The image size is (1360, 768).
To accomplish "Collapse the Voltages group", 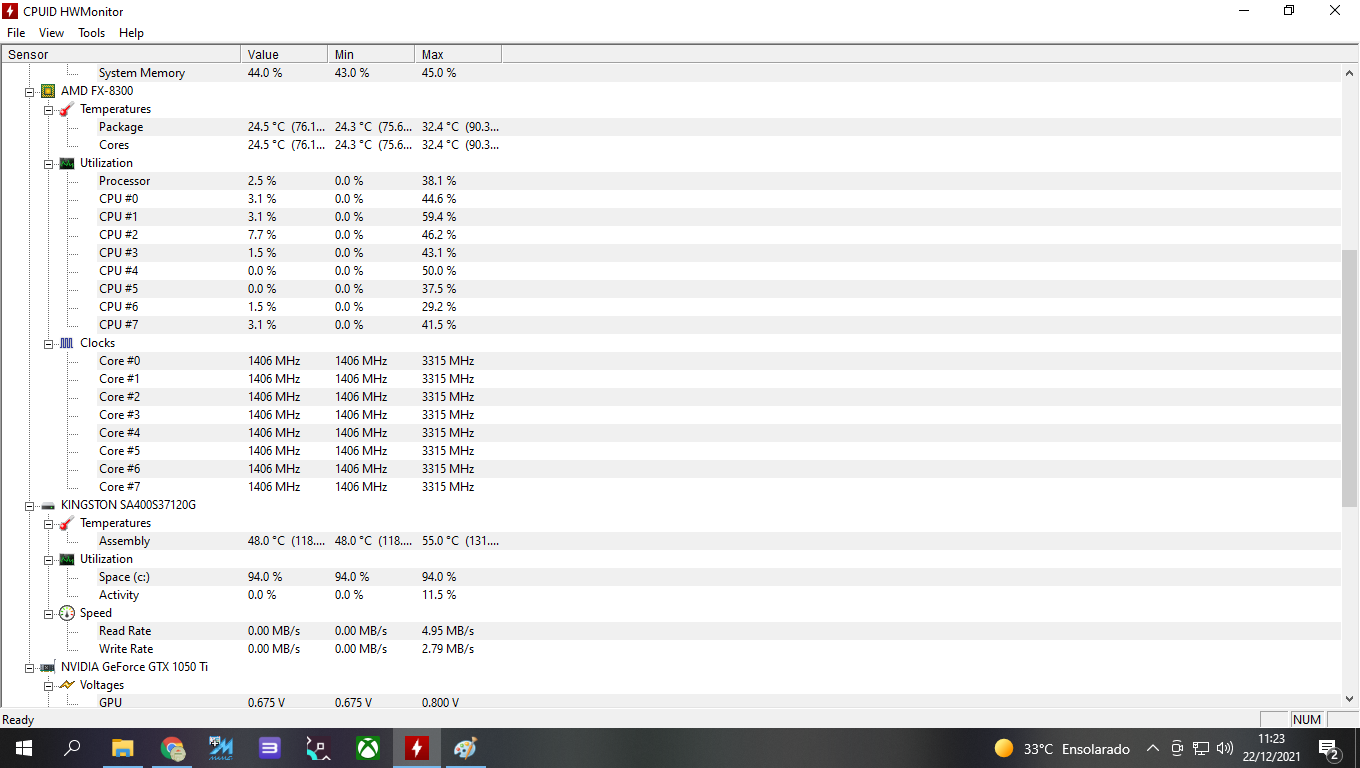I will (49, 685).
